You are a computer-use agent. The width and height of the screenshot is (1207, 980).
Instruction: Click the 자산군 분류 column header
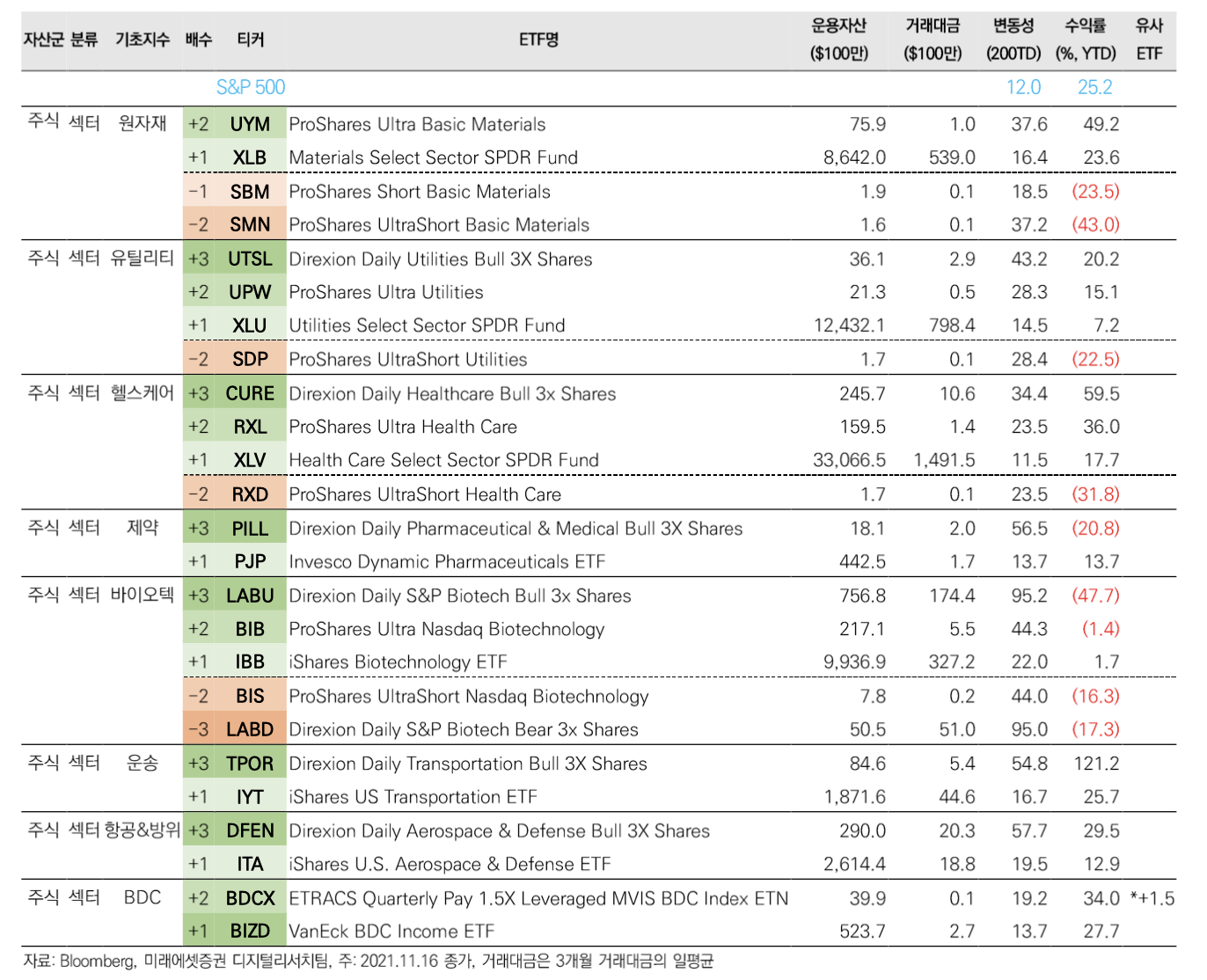coord(61,40)
